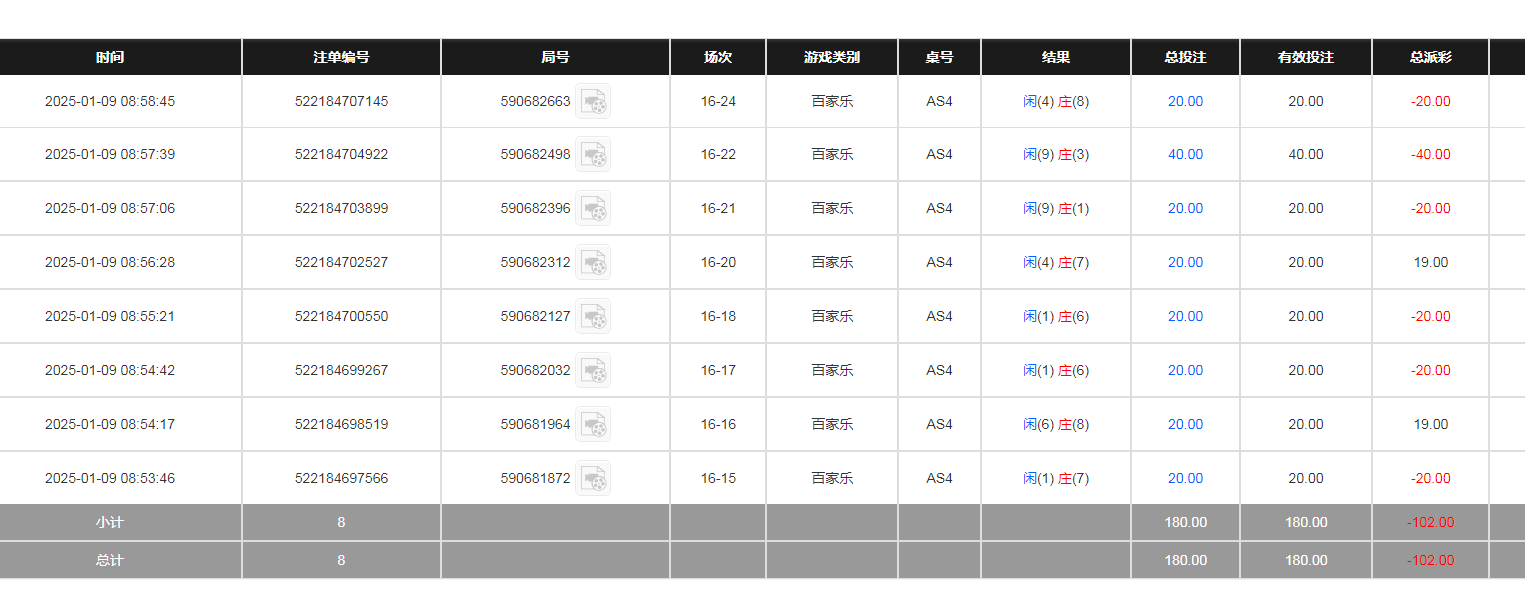Click total bet link for session 16-15

click(1185, 478)
